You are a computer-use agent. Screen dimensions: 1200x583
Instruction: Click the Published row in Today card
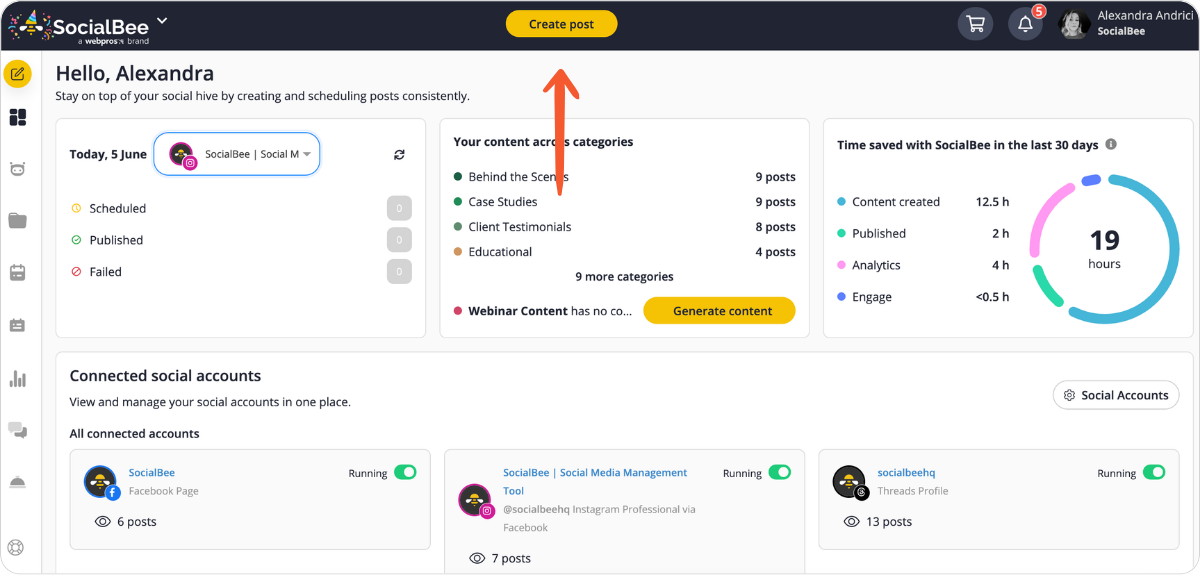pyautogui.click(x=241, y=240)
